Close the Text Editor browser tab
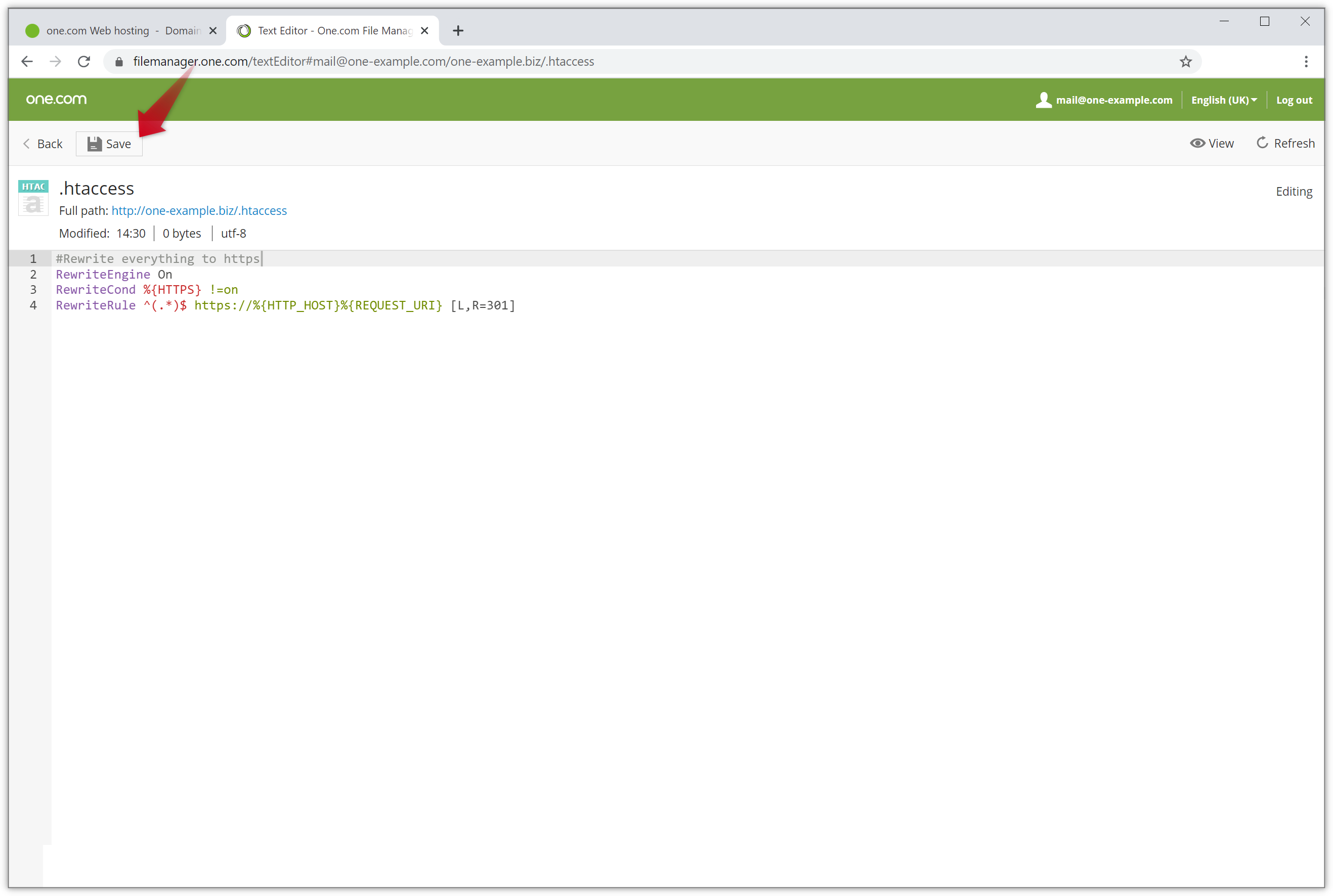 425,30
